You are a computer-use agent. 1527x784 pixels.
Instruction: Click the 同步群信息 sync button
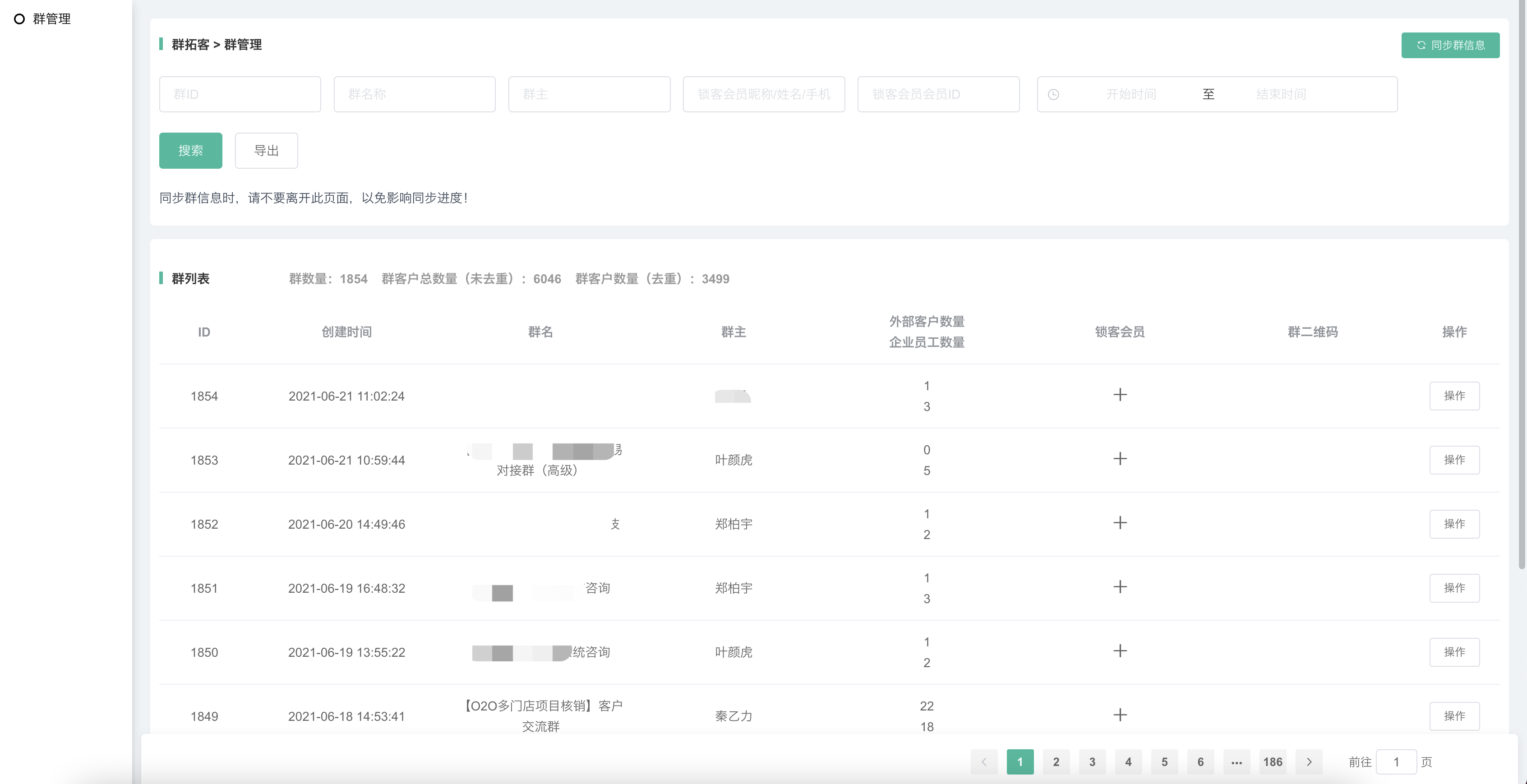click(1450, 45)
